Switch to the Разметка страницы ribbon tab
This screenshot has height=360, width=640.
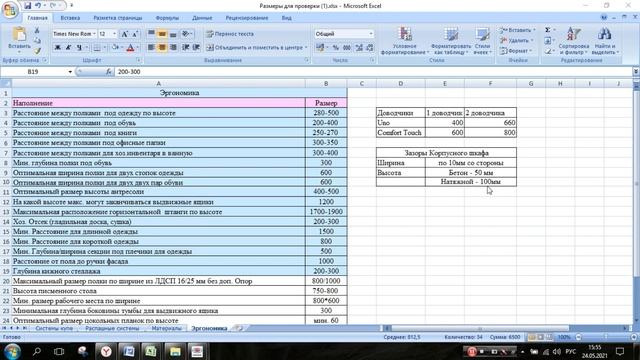[118, 18]
